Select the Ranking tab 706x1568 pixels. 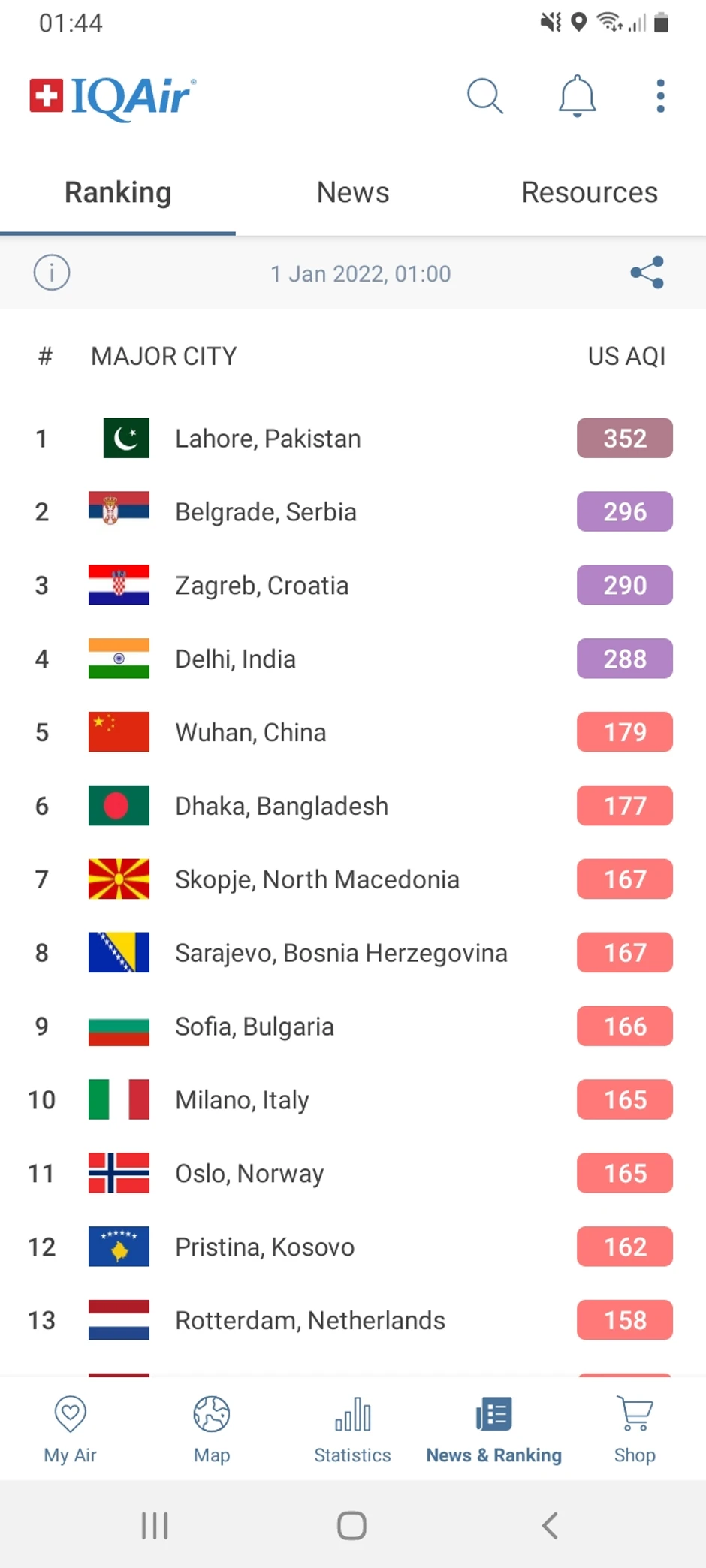coord(118,193)
